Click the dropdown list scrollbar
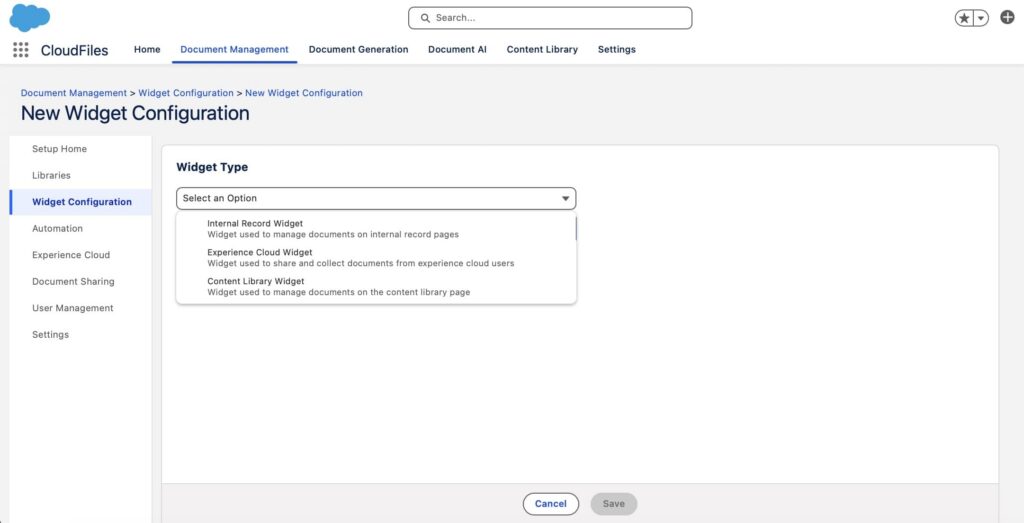Image resolution: width=1024 pixels, height=523 pixels. pyautogui.click(x=575, y=228)
